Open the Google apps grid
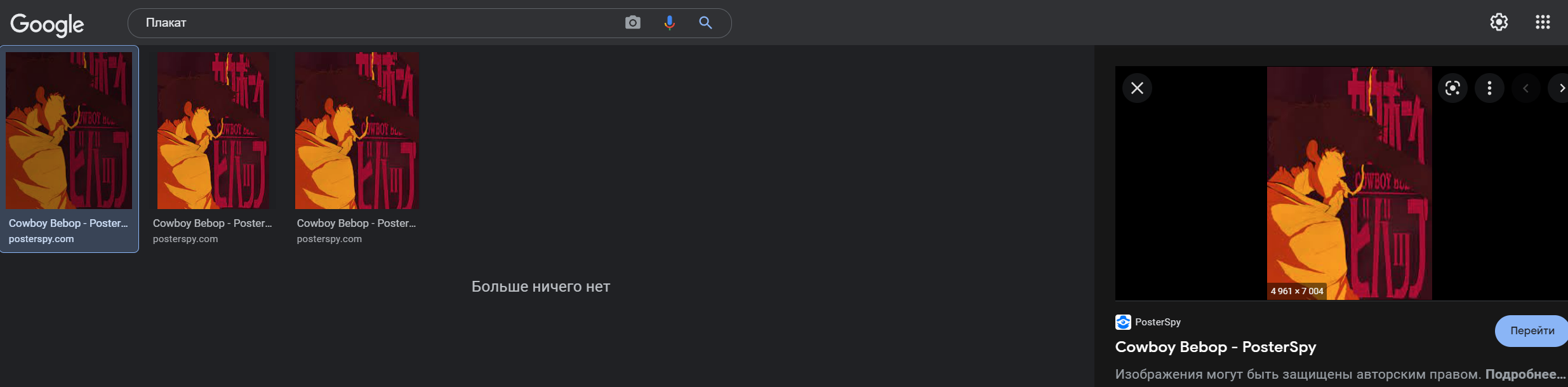The width and height of the screenshot is (1568, 387). 1543,22
